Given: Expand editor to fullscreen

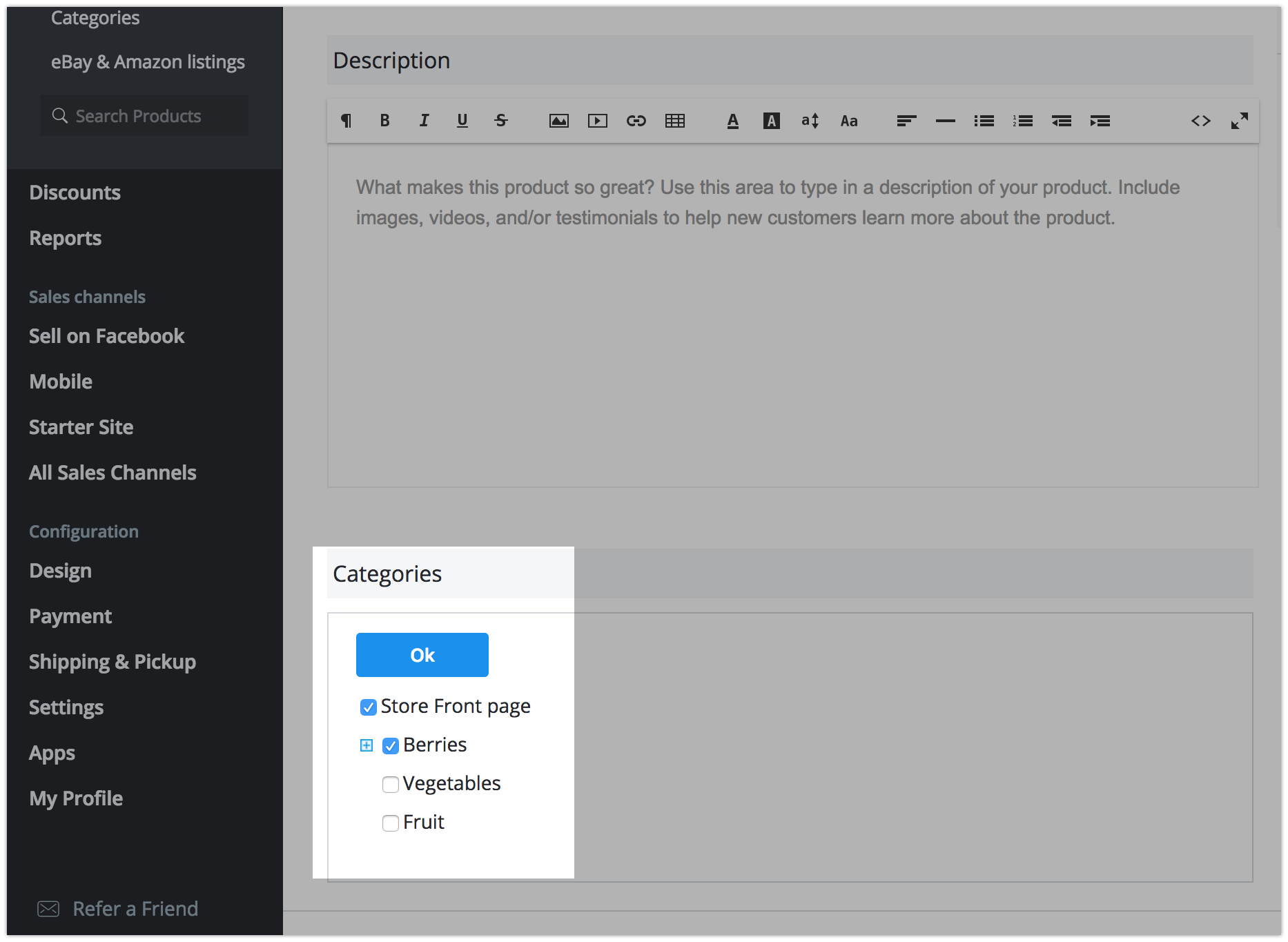Looking at the screenshot, I should click(x=1239, y=121).
